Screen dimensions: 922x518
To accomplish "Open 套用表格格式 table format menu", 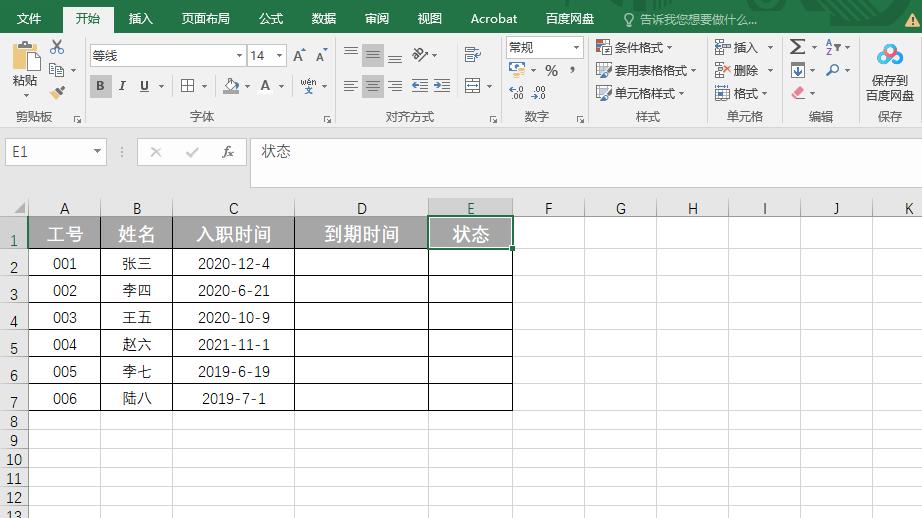I will 646,71.
